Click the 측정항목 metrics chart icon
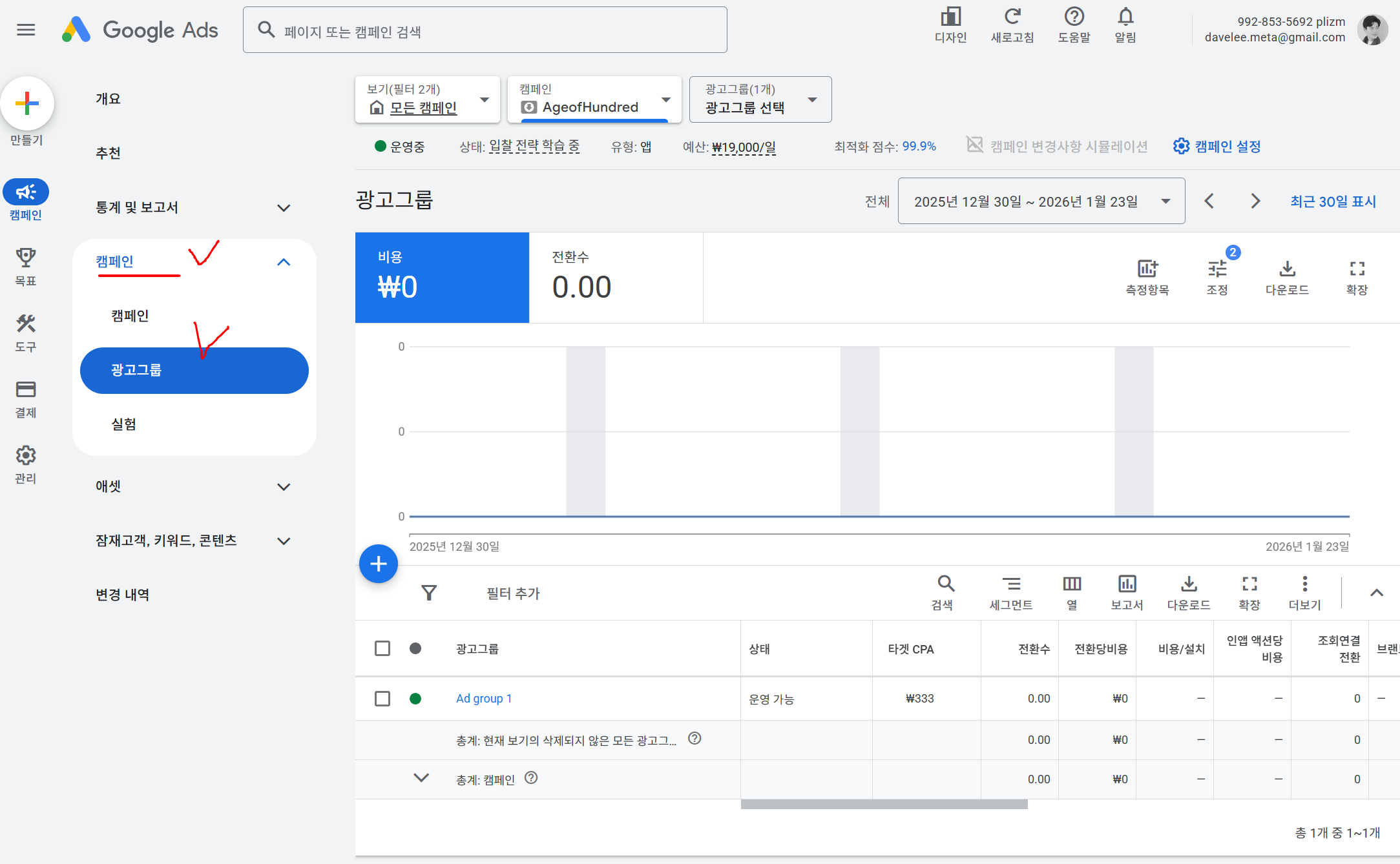Image resolution: width=1400 pixels, height=864 pixels. tap(1147, 269)
